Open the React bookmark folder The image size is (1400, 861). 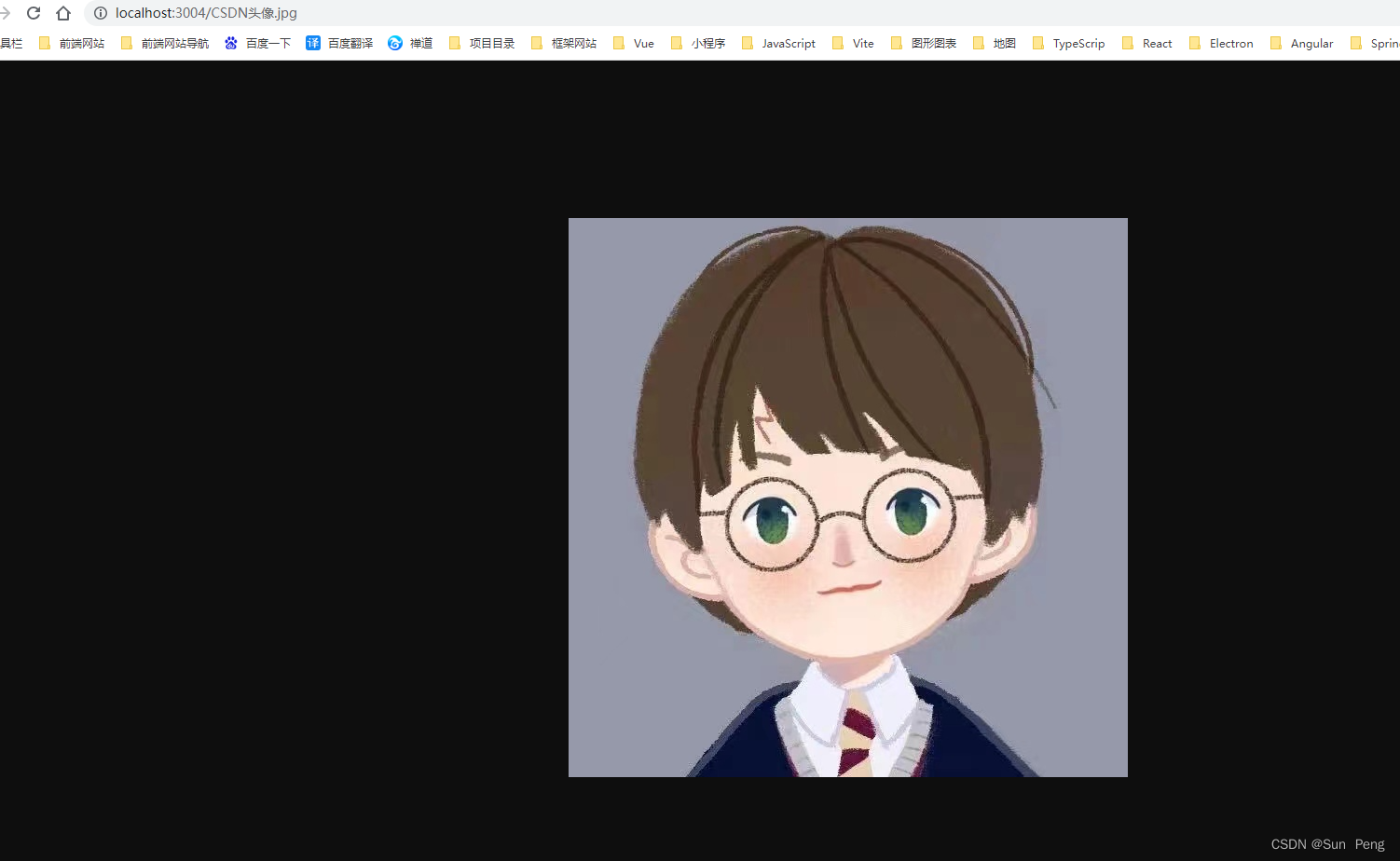click(1146, 43)
